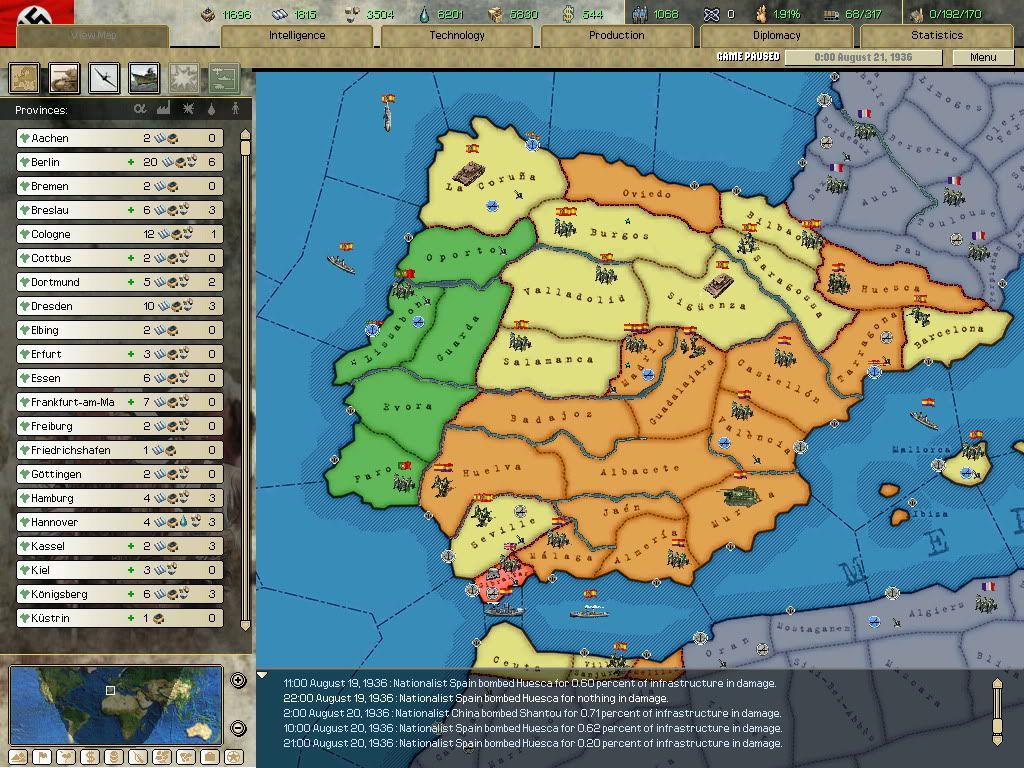1024x768 pixels.
Task: Open the game Menu button
Action: point(983,57)
